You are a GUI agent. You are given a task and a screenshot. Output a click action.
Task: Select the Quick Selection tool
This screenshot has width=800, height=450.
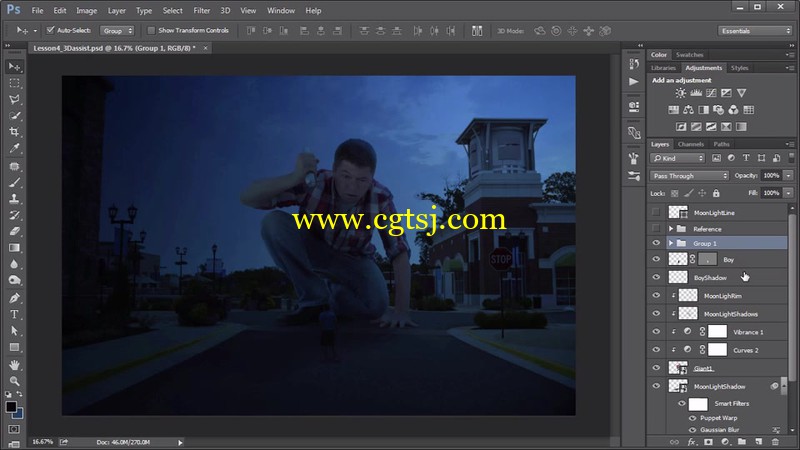coord(14,116)
